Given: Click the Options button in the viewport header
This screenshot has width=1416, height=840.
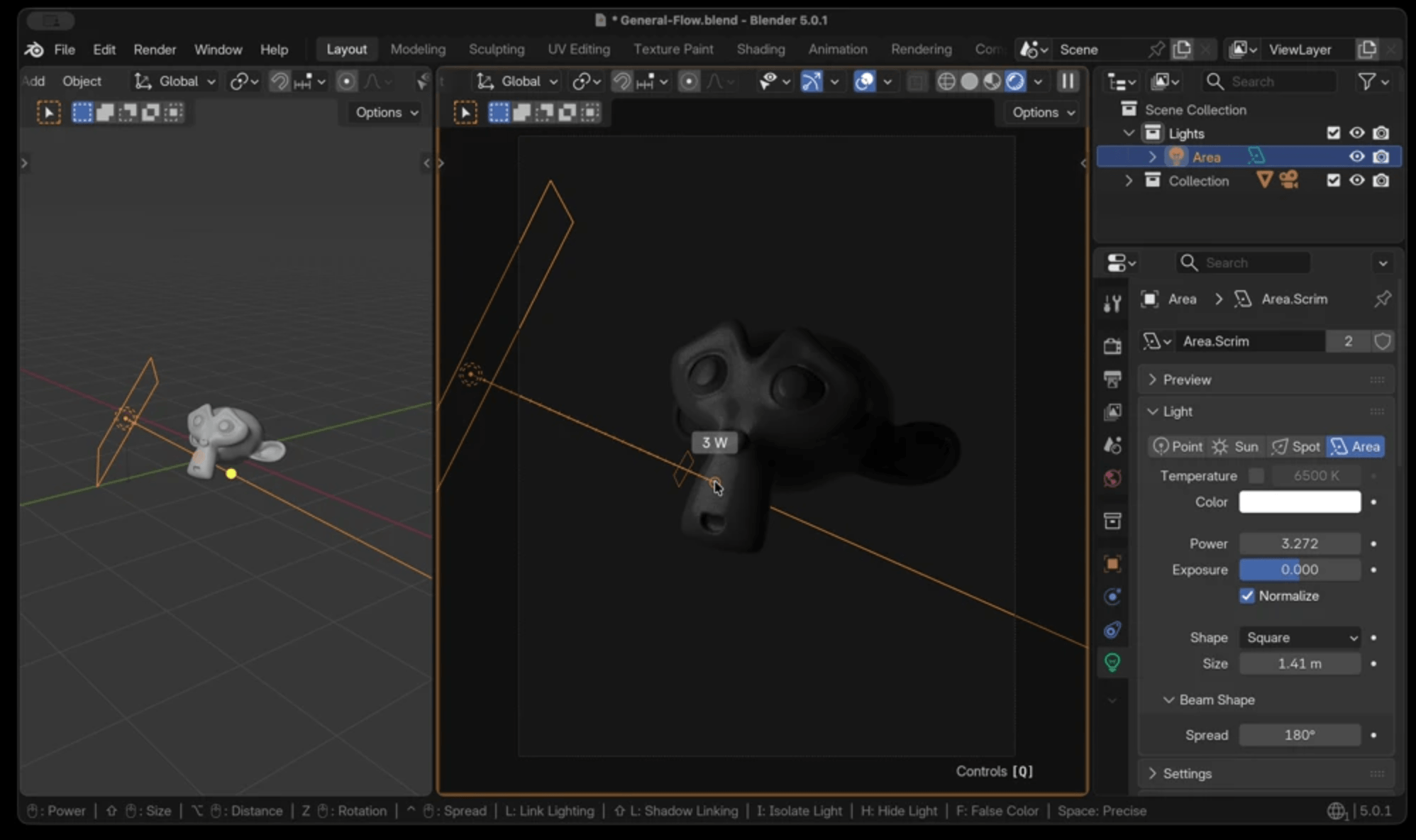Looking at the screenshot, I should (1040, 112).
